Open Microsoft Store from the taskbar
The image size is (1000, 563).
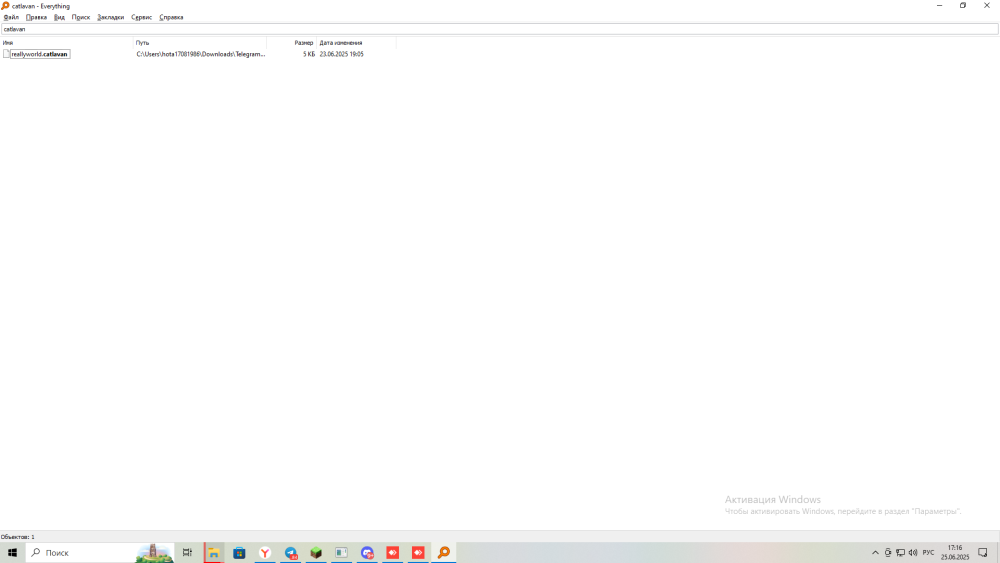[x=239, y=553]
